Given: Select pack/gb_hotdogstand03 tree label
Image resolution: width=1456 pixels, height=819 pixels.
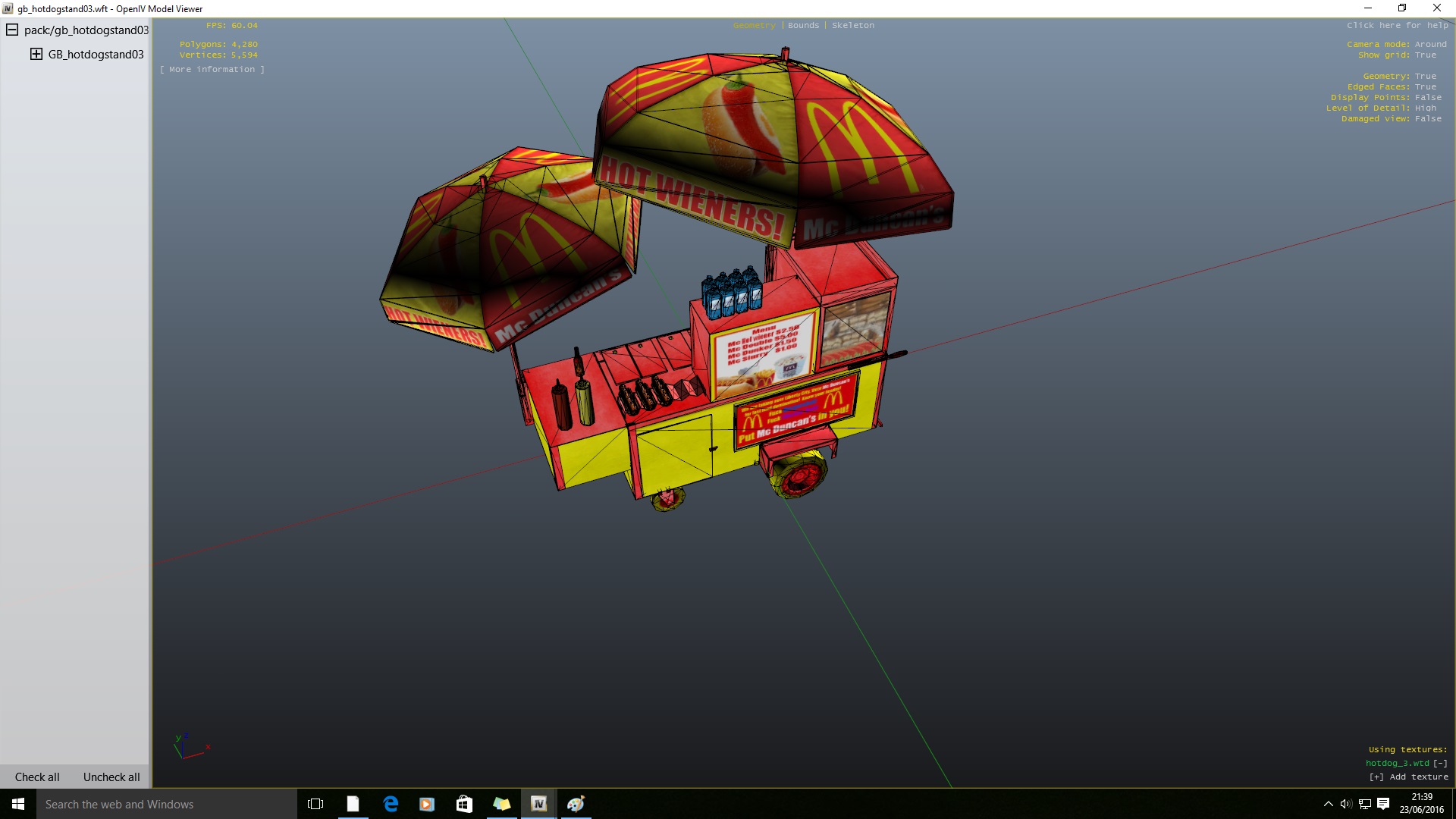Looking at the screenshot, I should 86,30.
